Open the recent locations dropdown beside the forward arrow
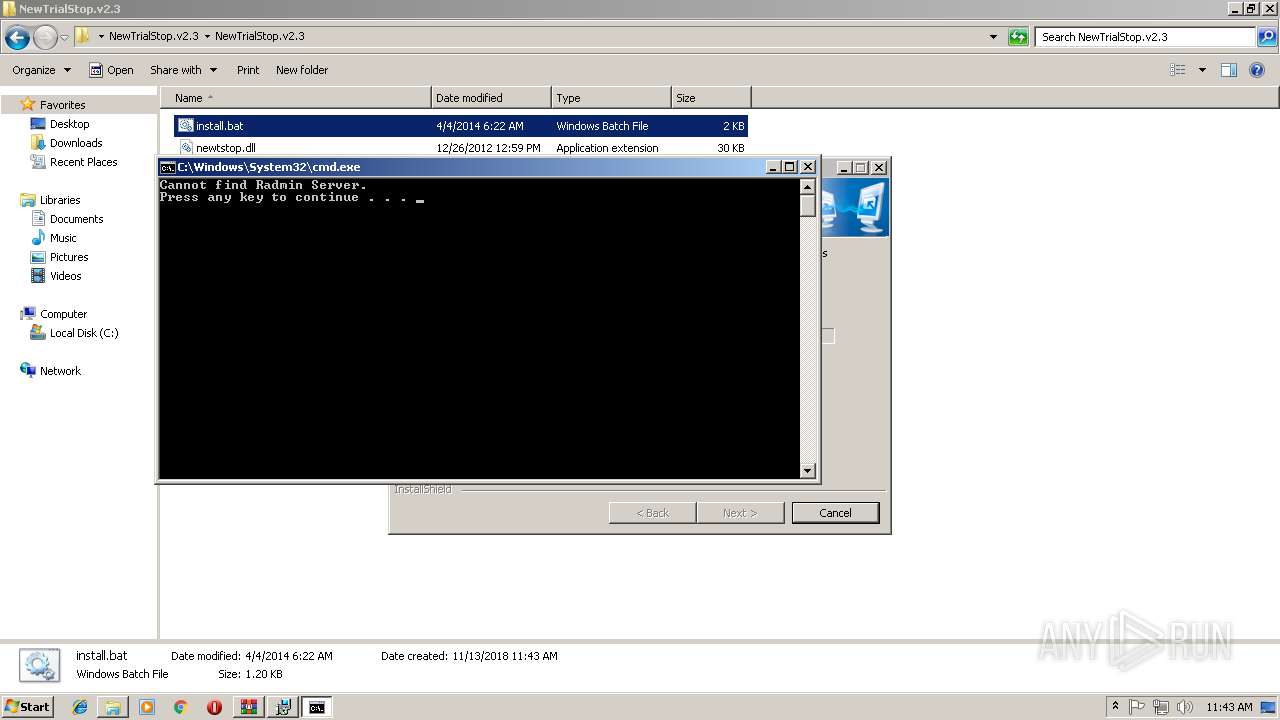The height and width of the screenshot is (720, 1280). (x=64, y=38)
